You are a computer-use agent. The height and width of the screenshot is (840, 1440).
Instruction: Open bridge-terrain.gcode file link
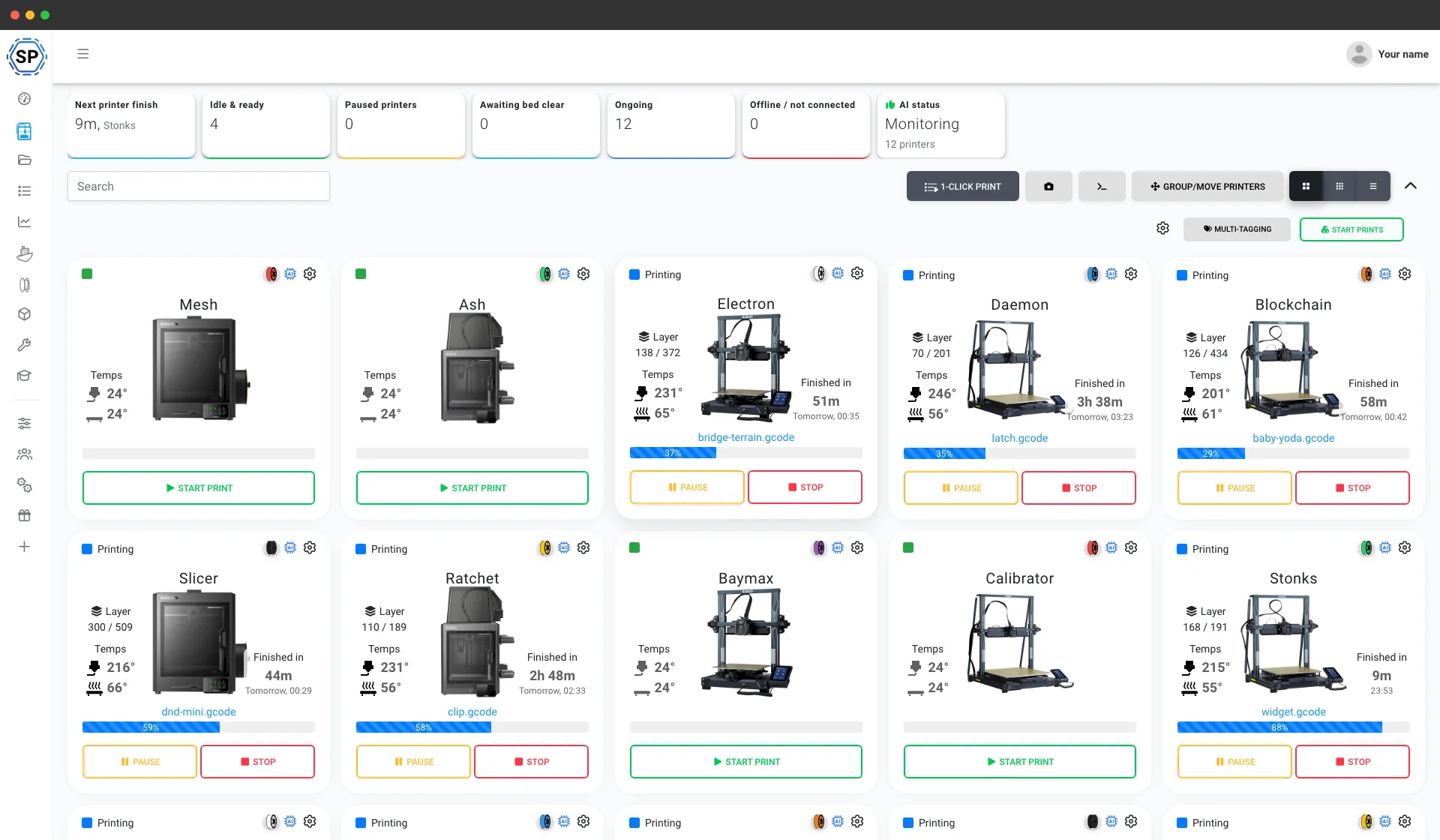point(746,437)
